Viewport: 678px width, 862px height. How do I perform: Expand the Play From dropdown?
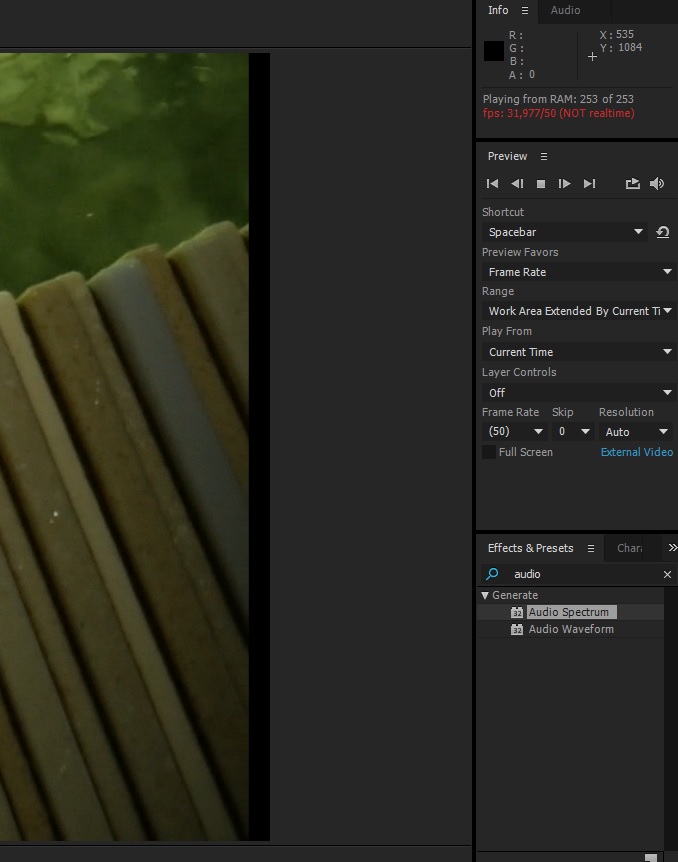[x=577, y=352]
